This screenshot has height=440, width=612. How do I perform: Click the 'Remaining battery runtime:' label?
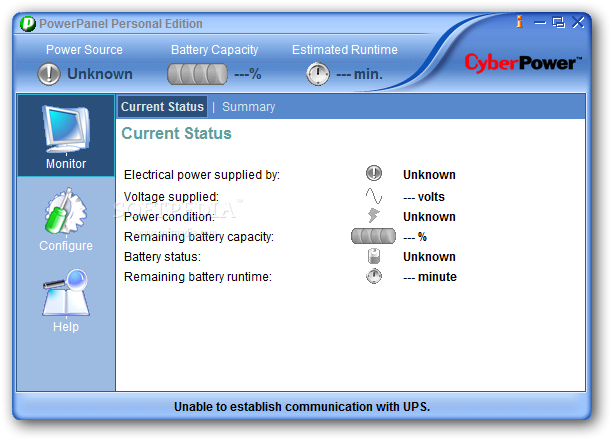(x=198, y=277)
